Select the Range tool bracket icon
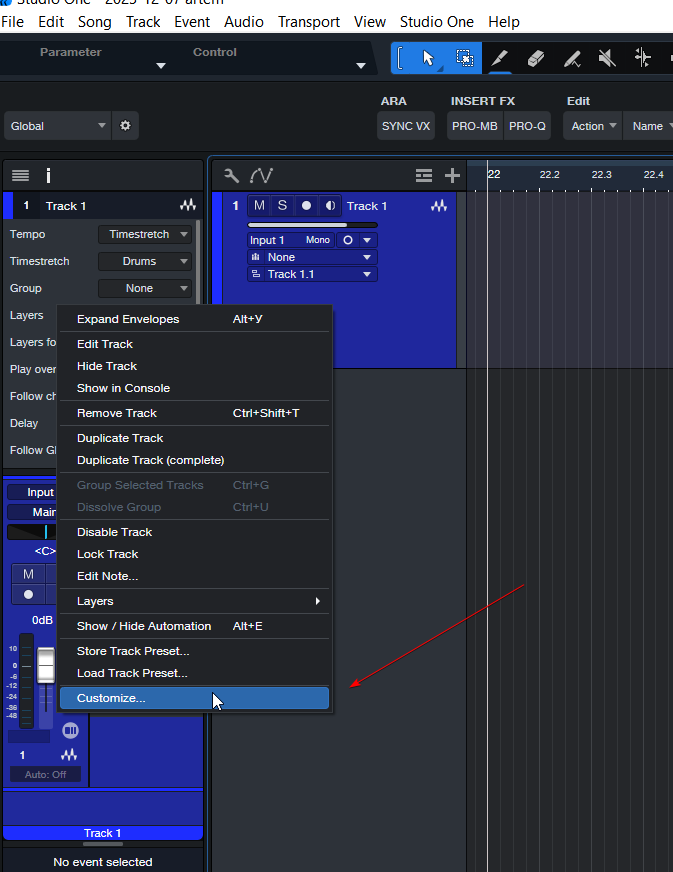This screenshot has height=872, width=673. [400, 58]
